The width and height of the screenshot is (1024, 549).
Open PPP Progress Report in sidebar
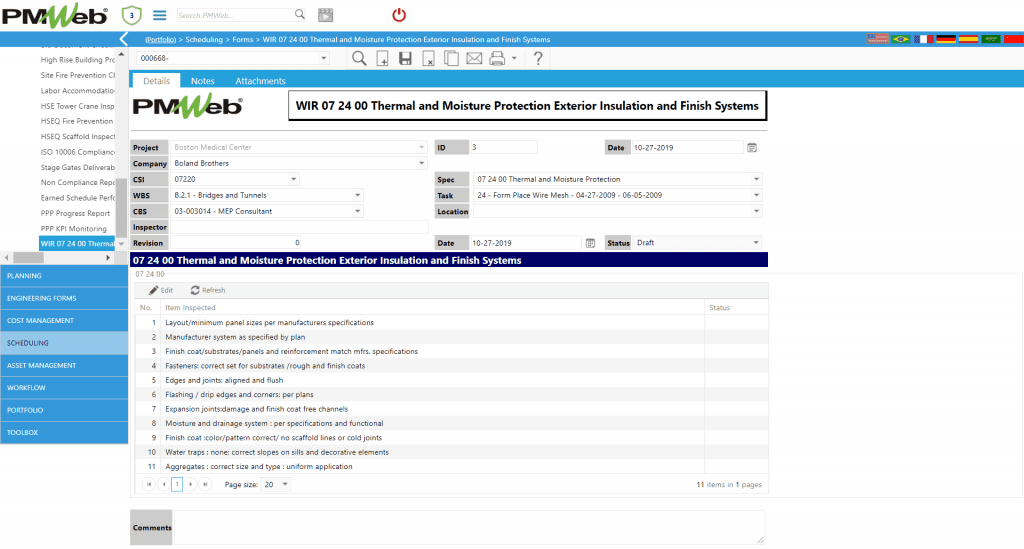point(75,213)
